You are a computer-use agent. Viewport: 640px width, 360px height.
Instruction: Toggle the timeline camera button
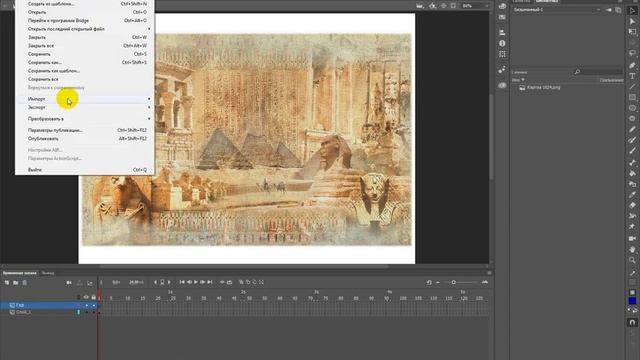(x=69, y=282)
